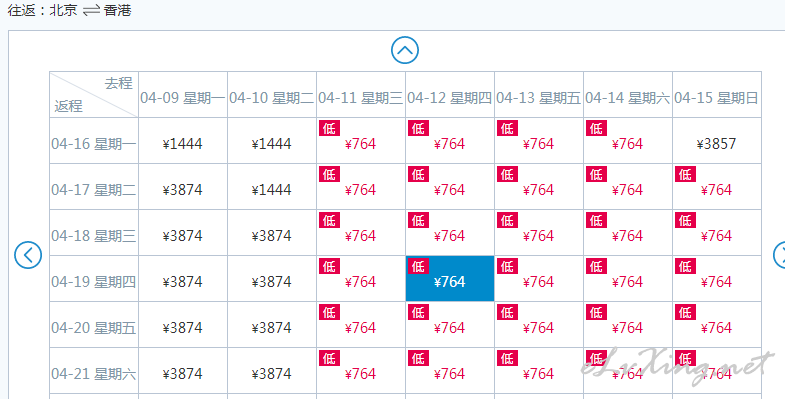Image resolution: width=785 pixels, height=399 pixels.
Task: Click the 04-21 星期六 return row header
Action: click(94, 374)
